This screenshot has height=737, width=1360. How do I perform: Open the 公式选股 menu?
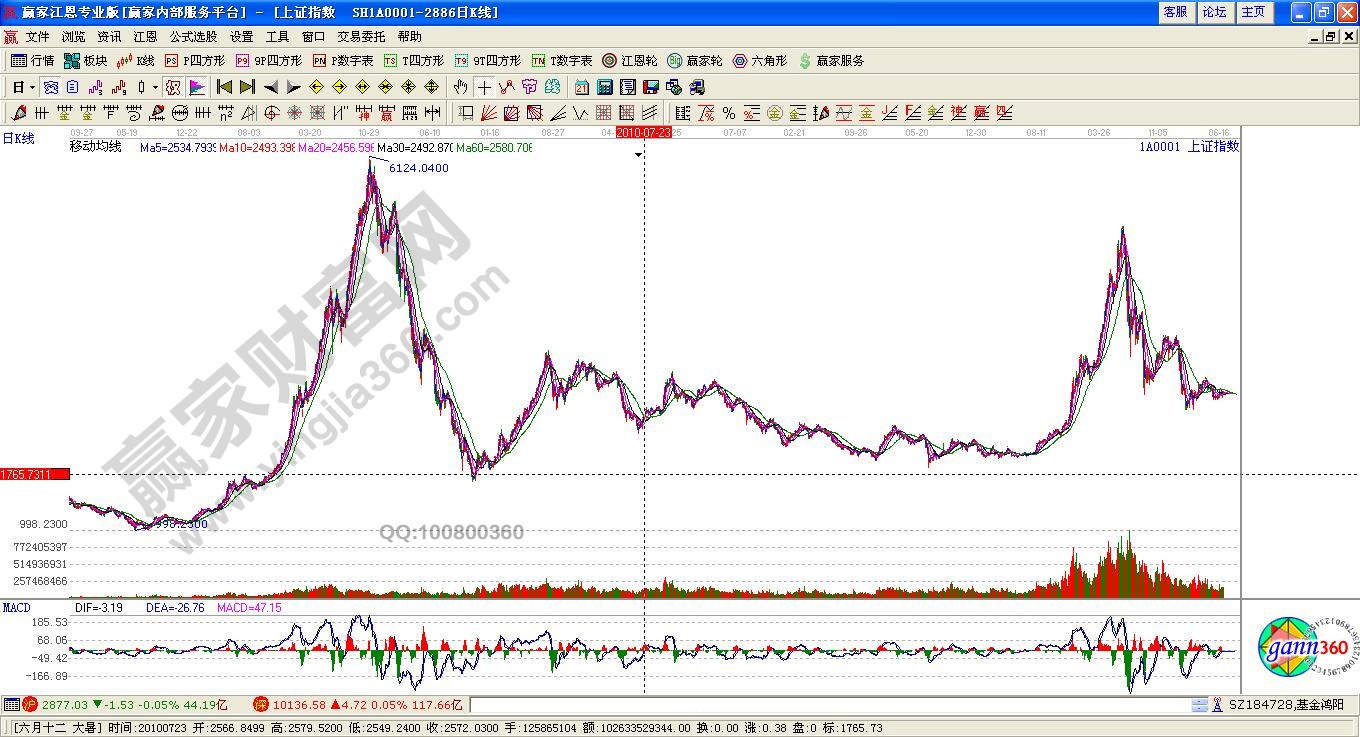[193, 37]
